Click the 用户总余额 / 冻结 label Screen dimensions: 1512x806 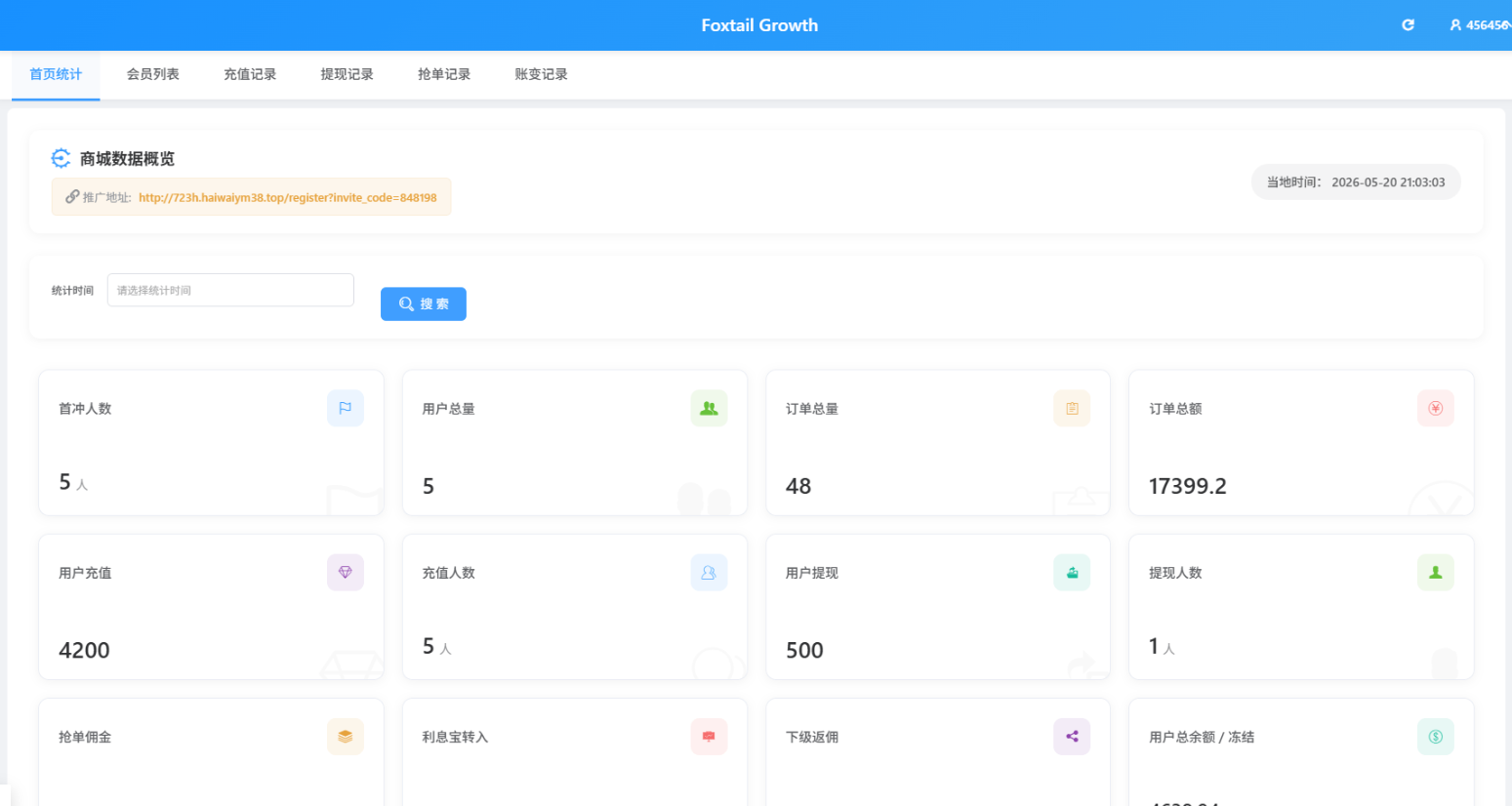tap(1202, 737)
